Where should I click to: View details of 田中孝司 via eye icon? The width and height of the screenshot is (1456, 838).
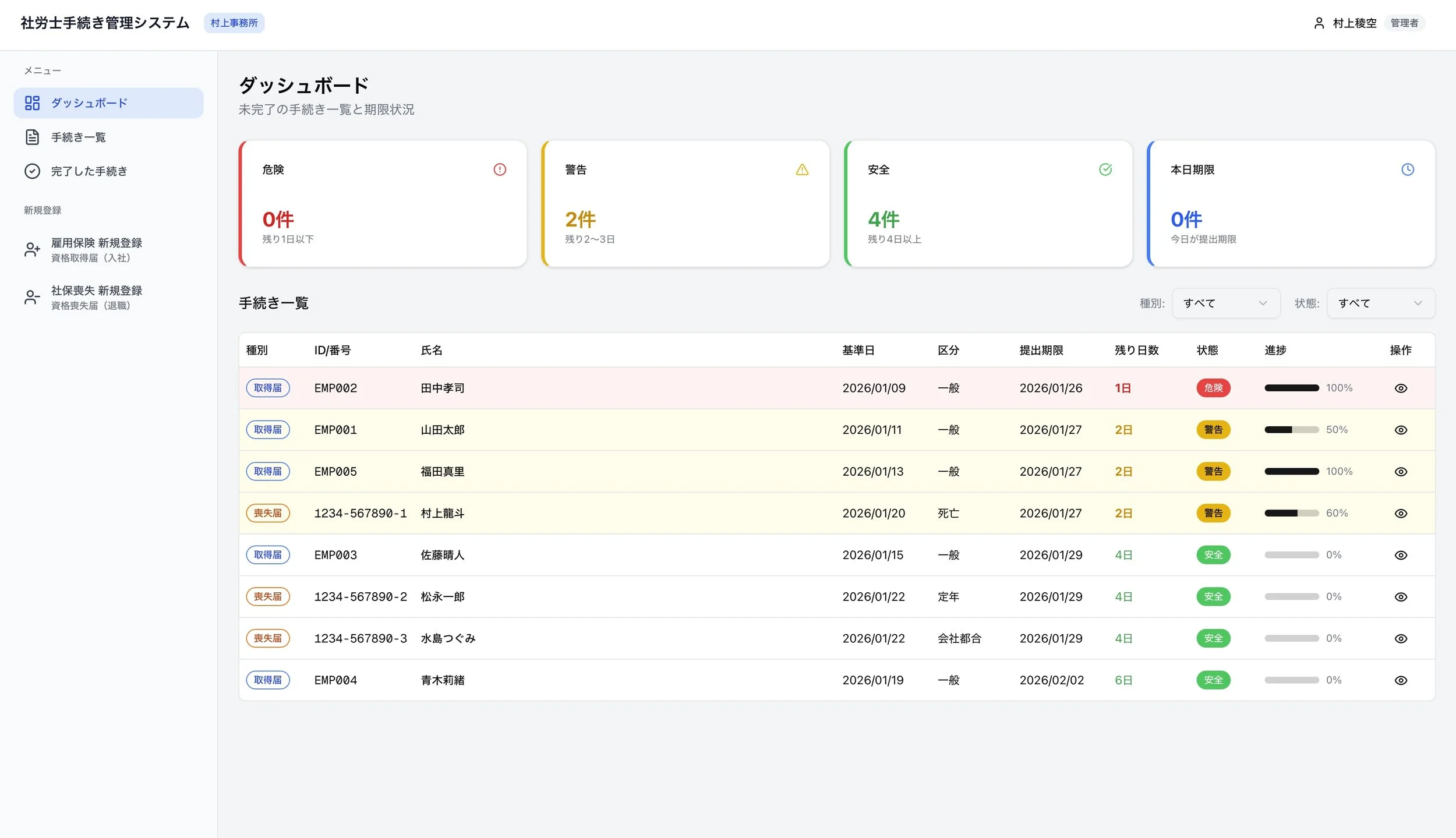1401,388
